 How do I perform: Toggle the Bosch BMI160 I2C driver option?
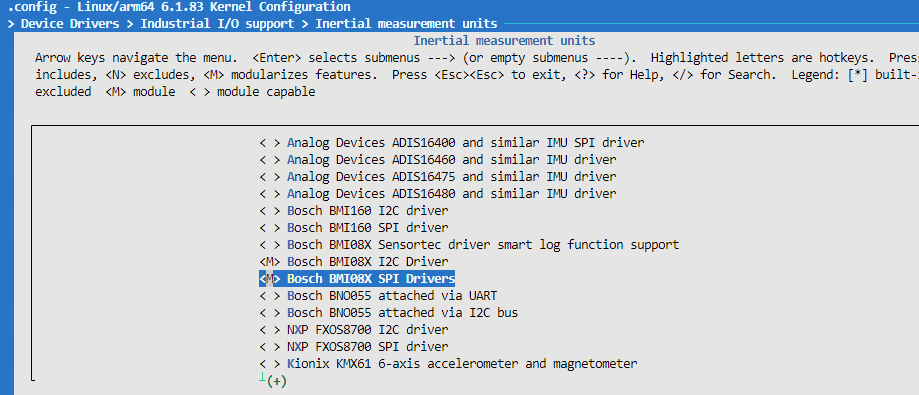[270, 210]
